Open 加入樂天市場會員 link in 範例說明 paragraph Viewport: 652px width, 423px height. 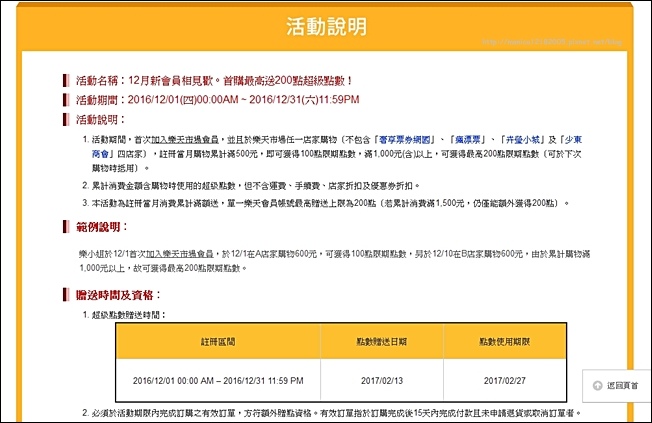click(180, 254)
